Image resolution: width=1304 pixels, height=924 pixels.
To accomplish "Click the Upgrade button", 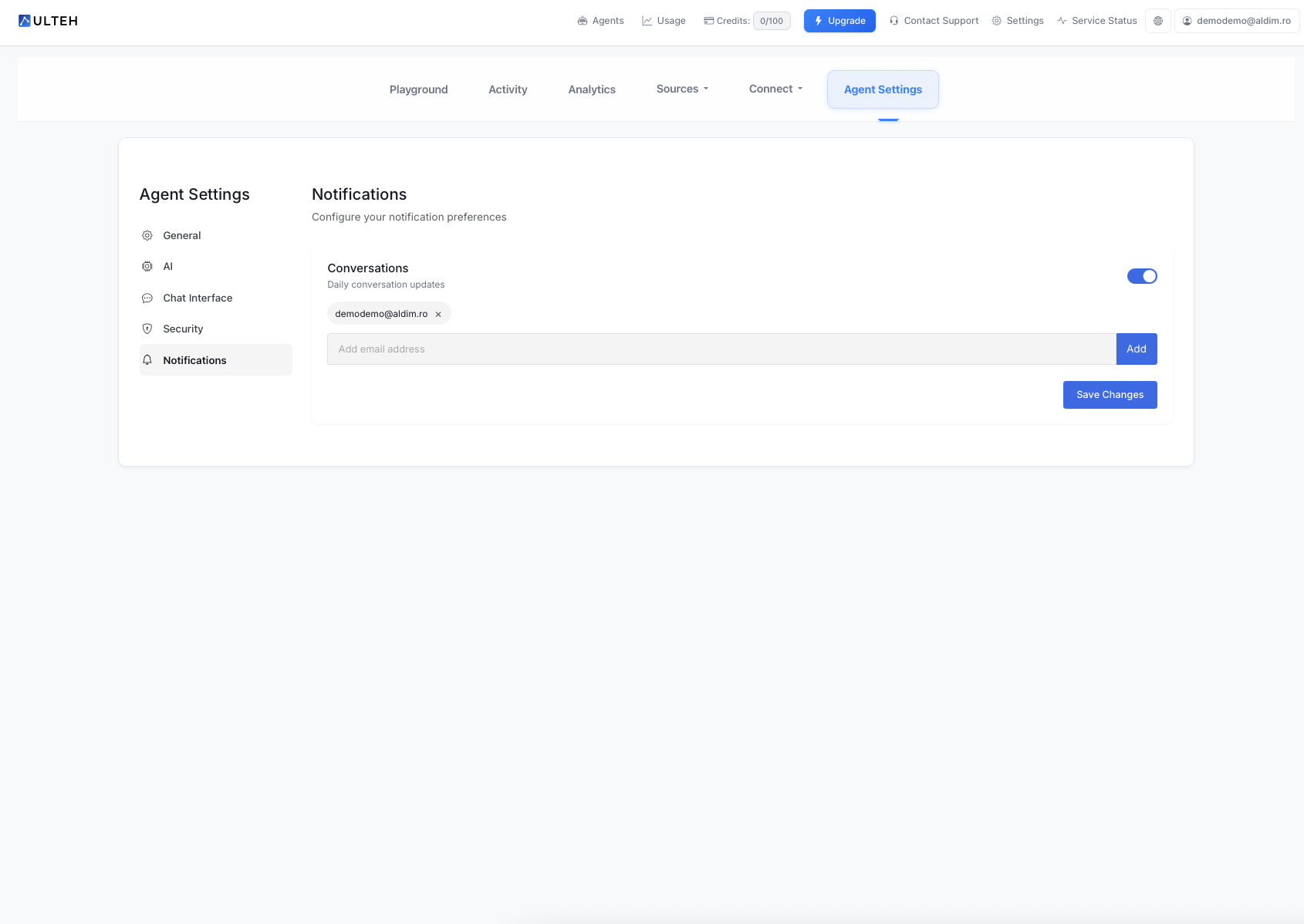I will coord(839,21).
